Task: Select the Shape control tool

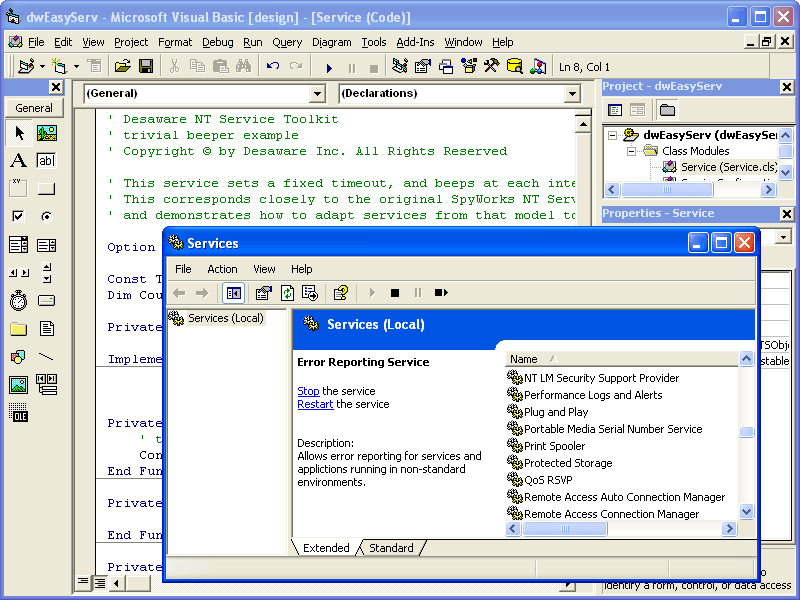Action: point(19,357)
